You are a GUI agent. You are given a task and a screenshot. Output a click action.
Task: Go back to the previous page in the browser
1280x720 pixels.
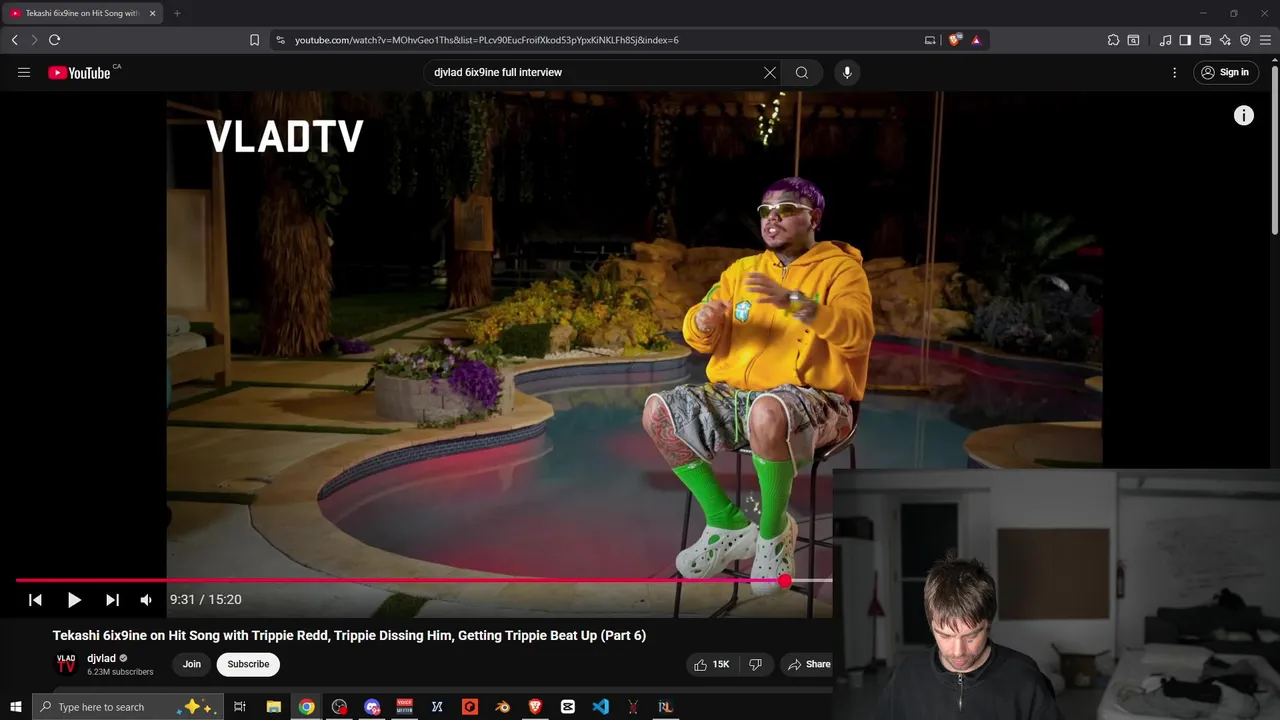pyautogui.click(x=14, y=40)
